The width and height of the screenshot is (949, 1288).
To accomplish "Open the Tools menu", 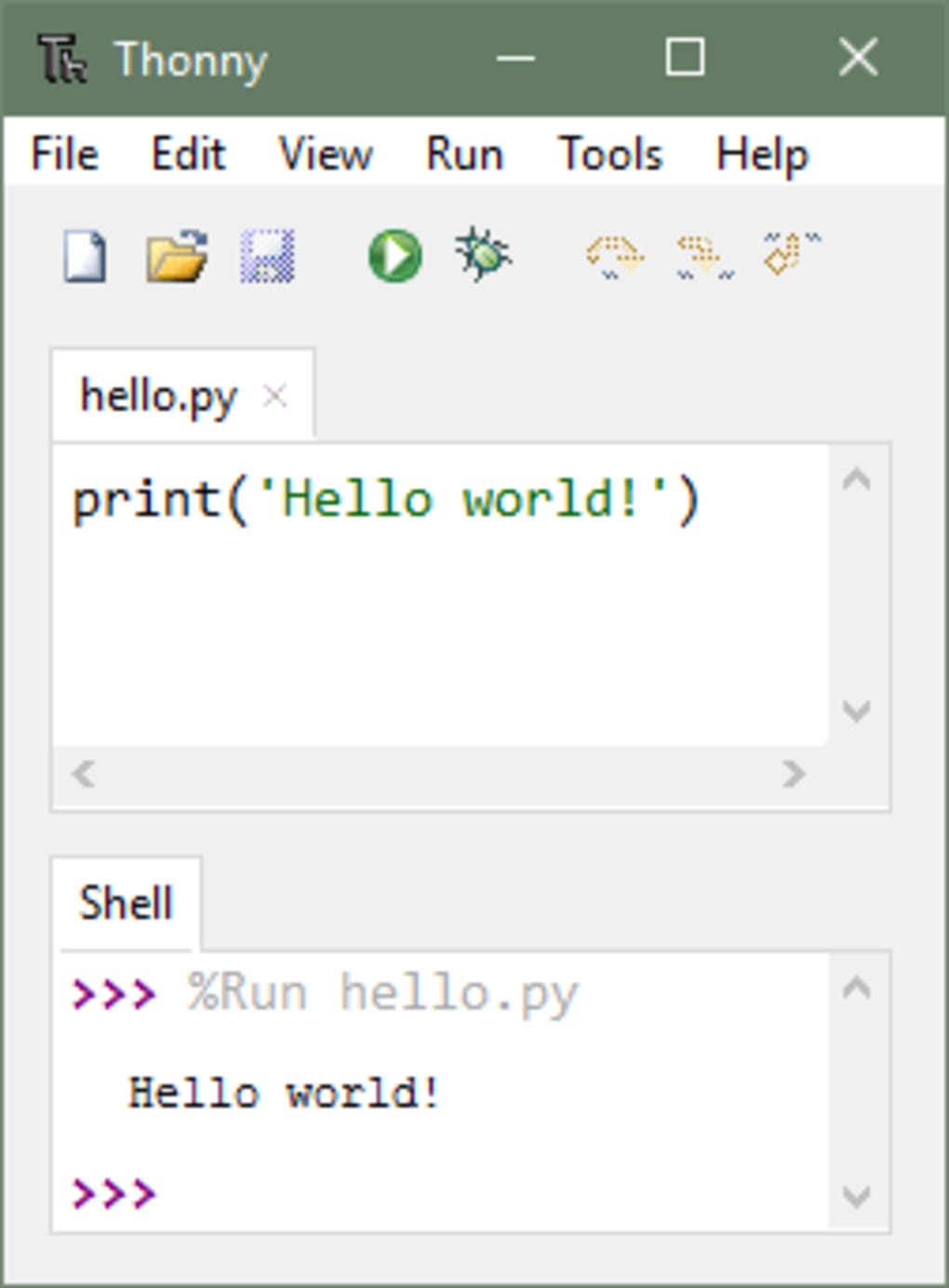I will 609,154.
